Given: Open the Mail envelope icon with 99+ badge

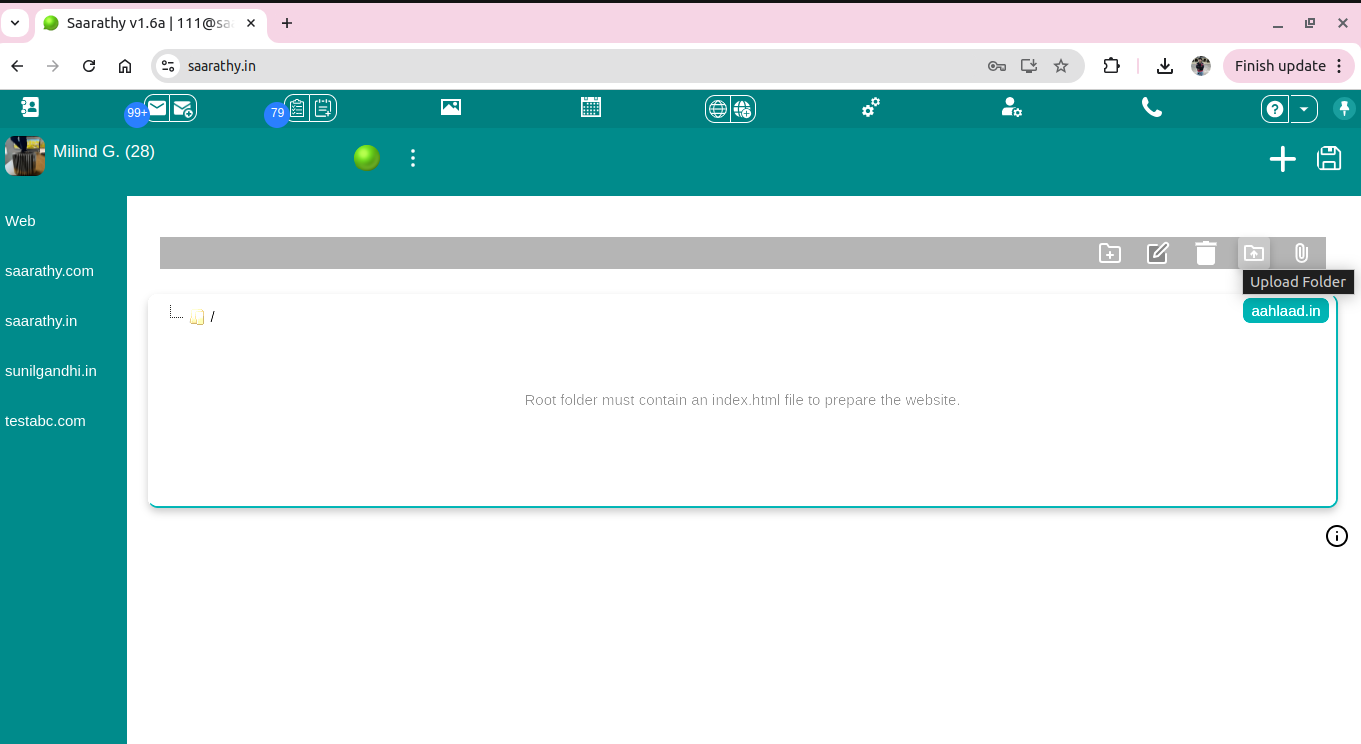Looking at the screenshot, I should point(156,106).
